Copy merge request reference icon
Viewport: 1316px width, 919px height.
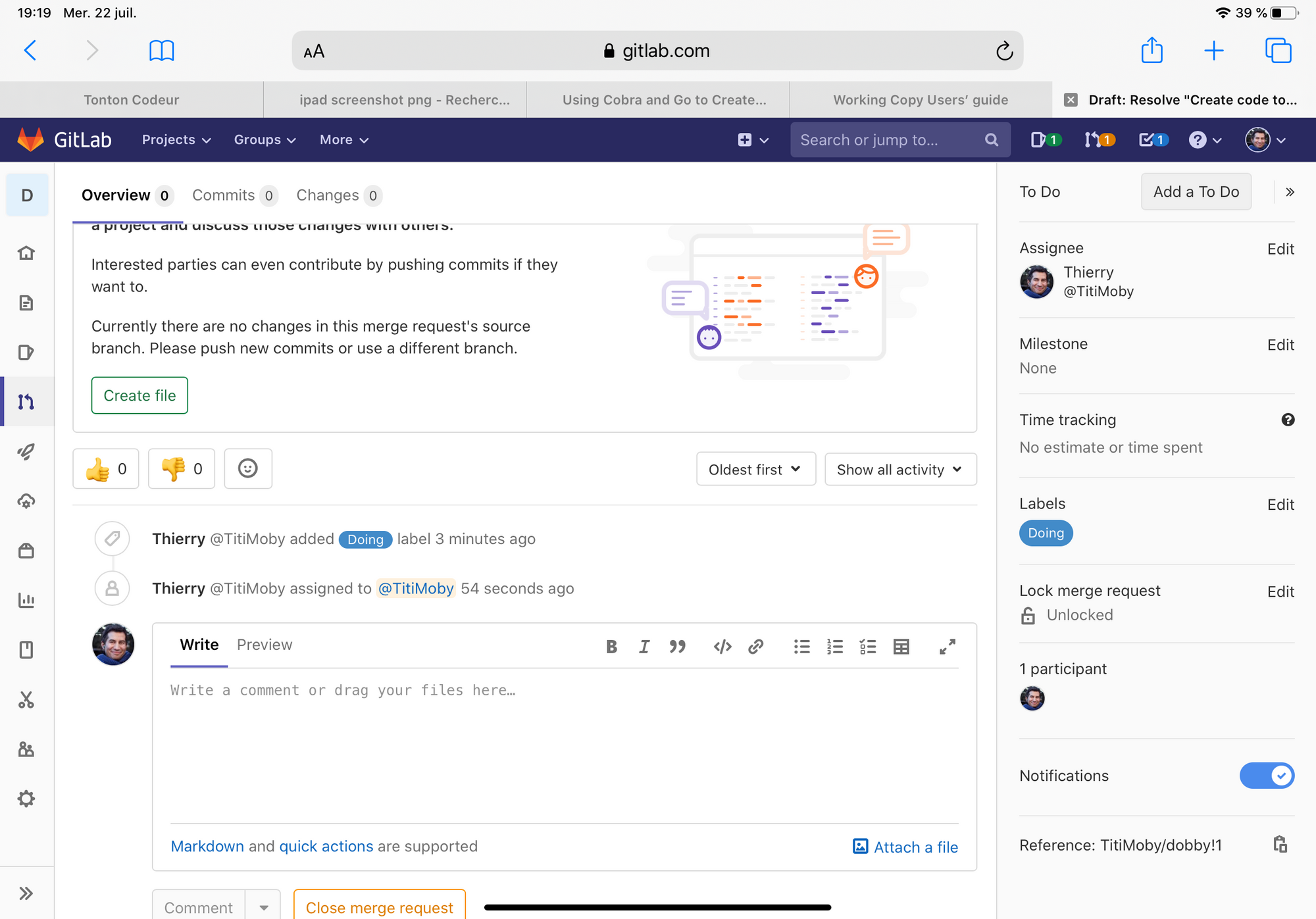click(1280, 845)
